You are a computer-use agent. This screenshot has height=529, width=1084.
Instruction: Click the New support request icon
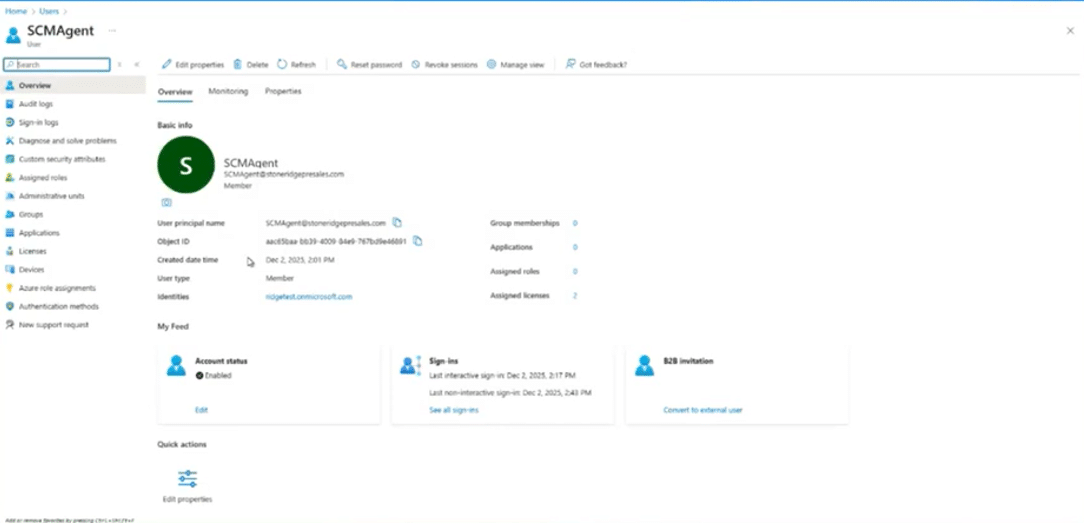(10, 324)
